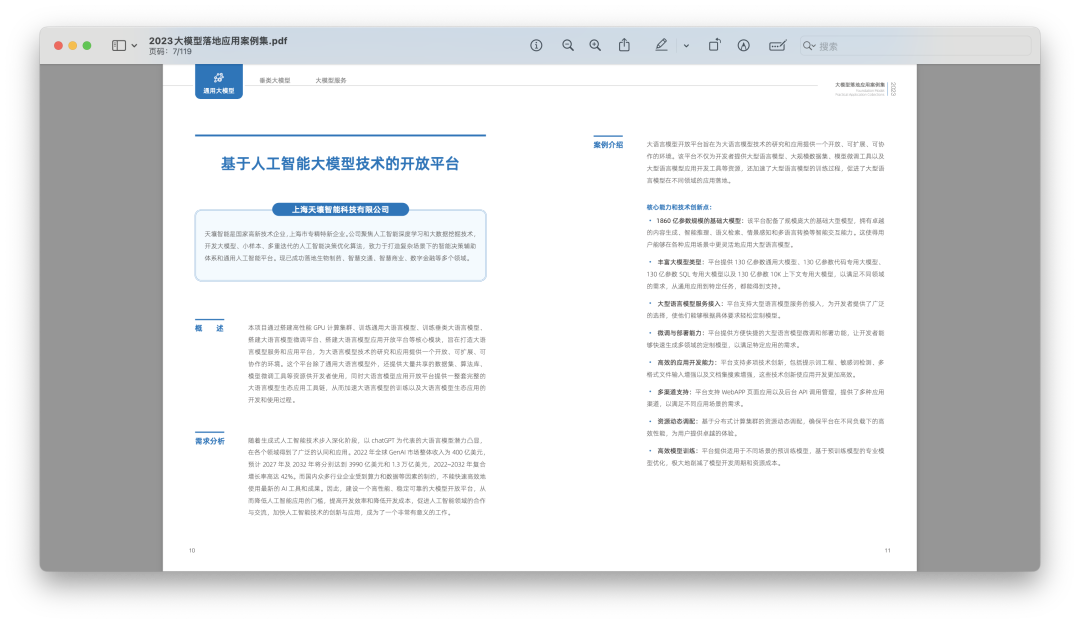The height and width of the screenshot is (624, 1080).
Task: Open the Highlight annotation tool
Action: click(x=744, y=45)
